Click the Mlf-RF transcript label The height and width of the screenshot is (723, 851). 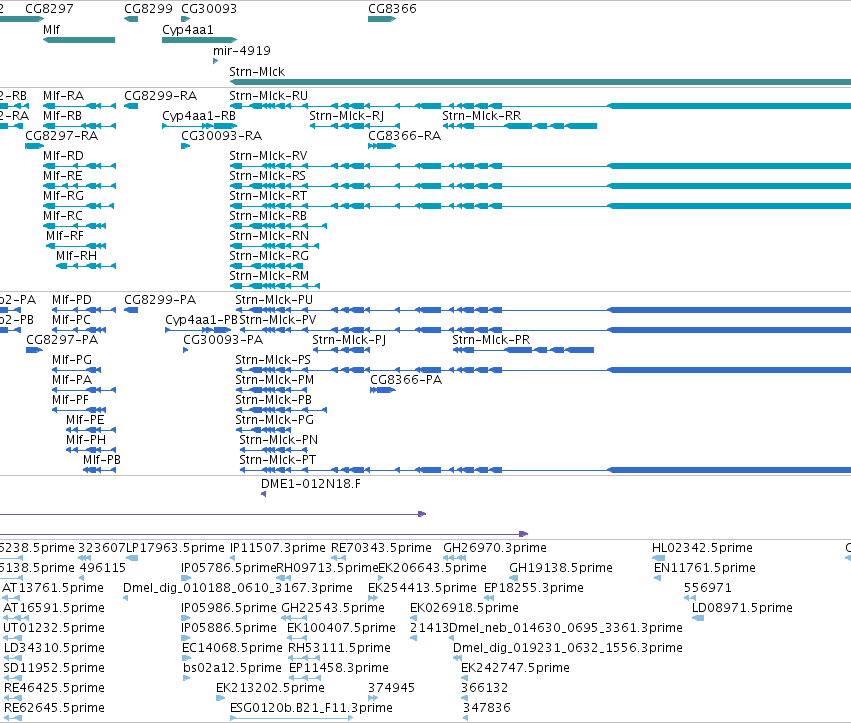65,236
